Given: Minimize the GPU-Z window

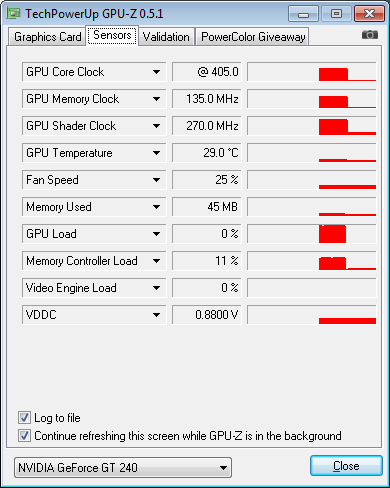Looking at the screenshot, I should point(303,14).
